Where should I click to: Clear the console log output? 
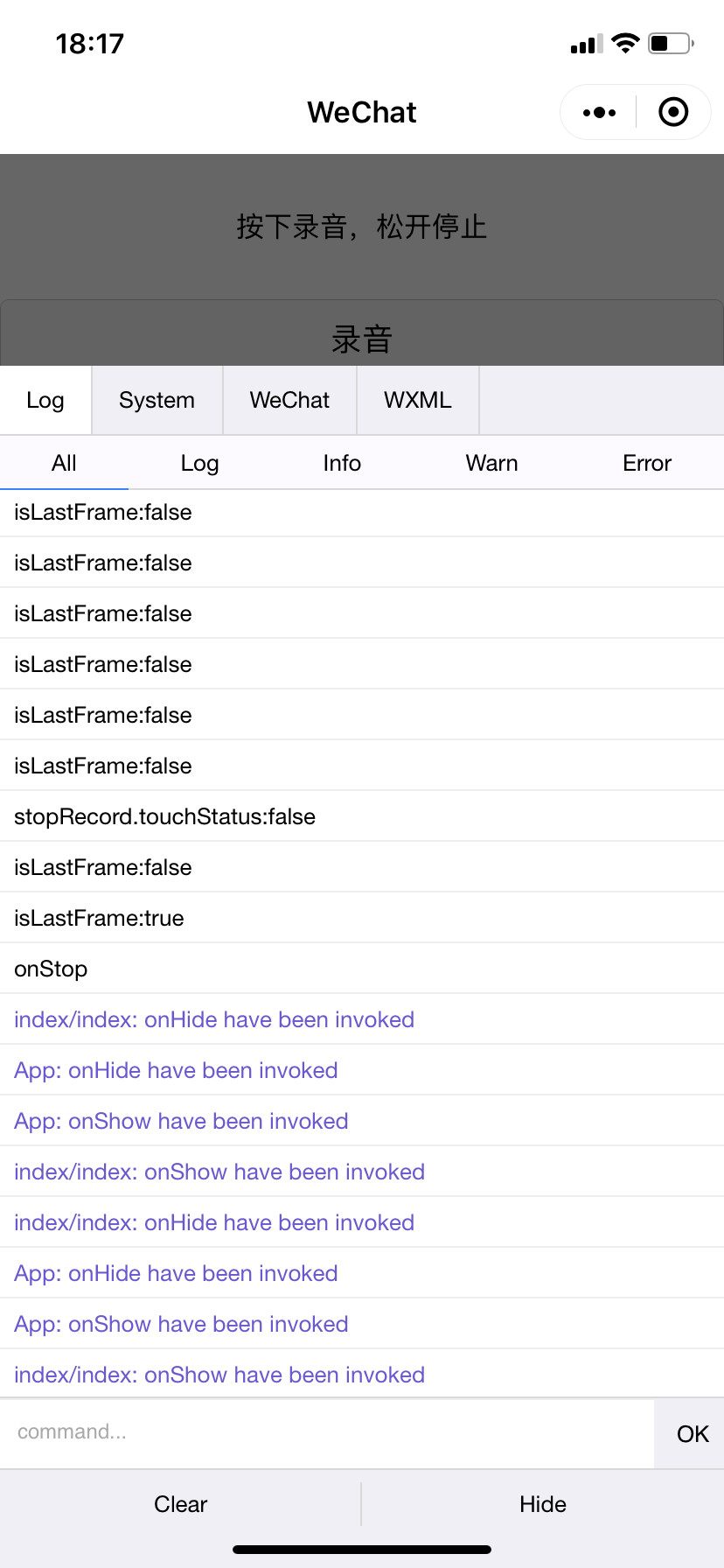coord(181,1504)
